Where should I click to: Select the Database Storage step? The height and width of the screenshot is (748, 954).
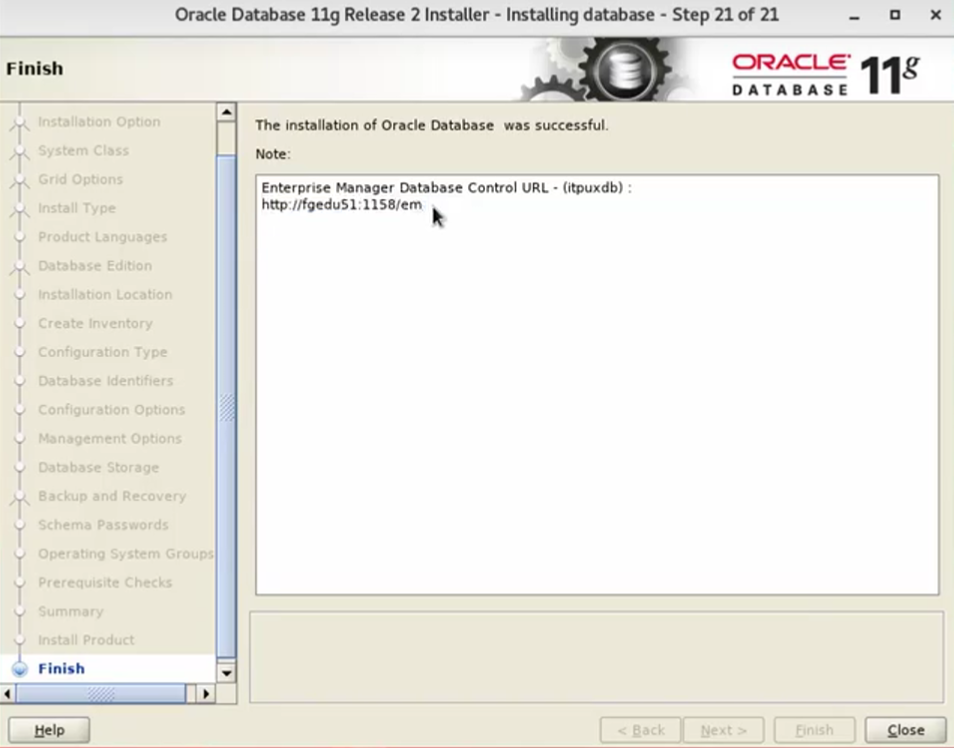point(98,467)
